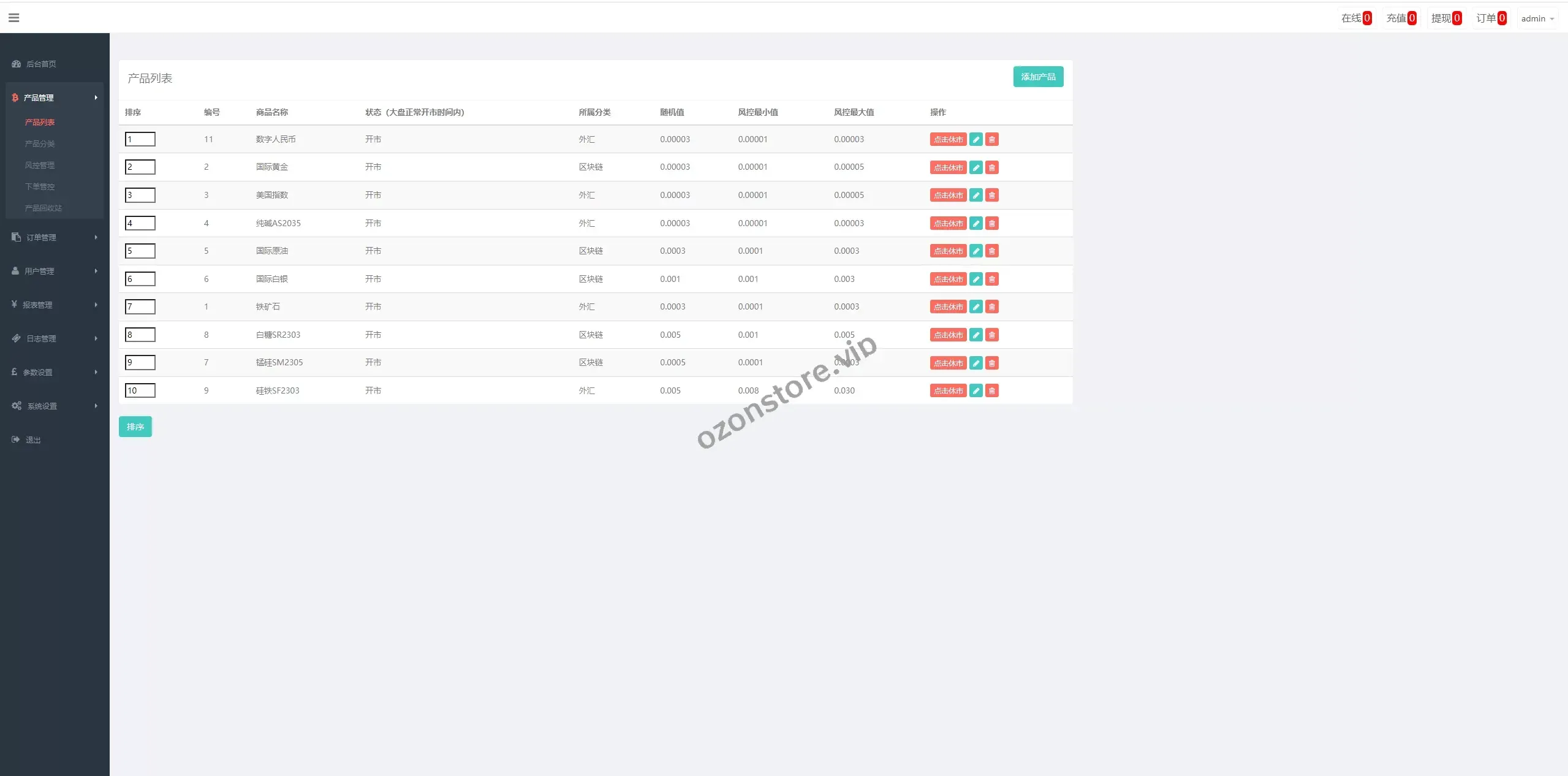Viewport: 1568px width, 776px height.
Task: Toggle 点击休市 for 国际白银 row
Action: coord(947,280)
